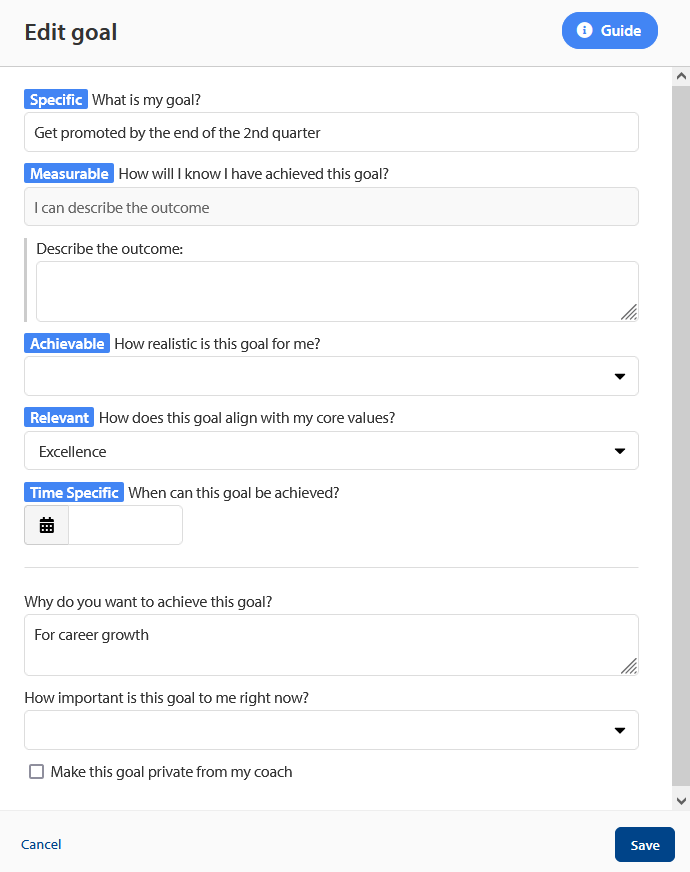Viewport: 690px width, 872px height.
Task: Click the scrollbar down arrow
Action: pos(681,801)
